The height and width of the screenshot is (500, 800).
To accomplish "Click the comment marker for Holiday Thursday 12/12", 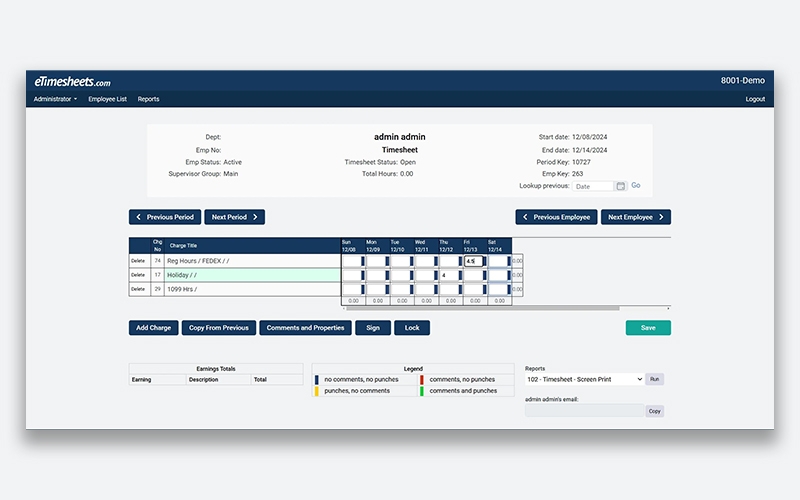I will pyautogui.click(x=460, y=276).
